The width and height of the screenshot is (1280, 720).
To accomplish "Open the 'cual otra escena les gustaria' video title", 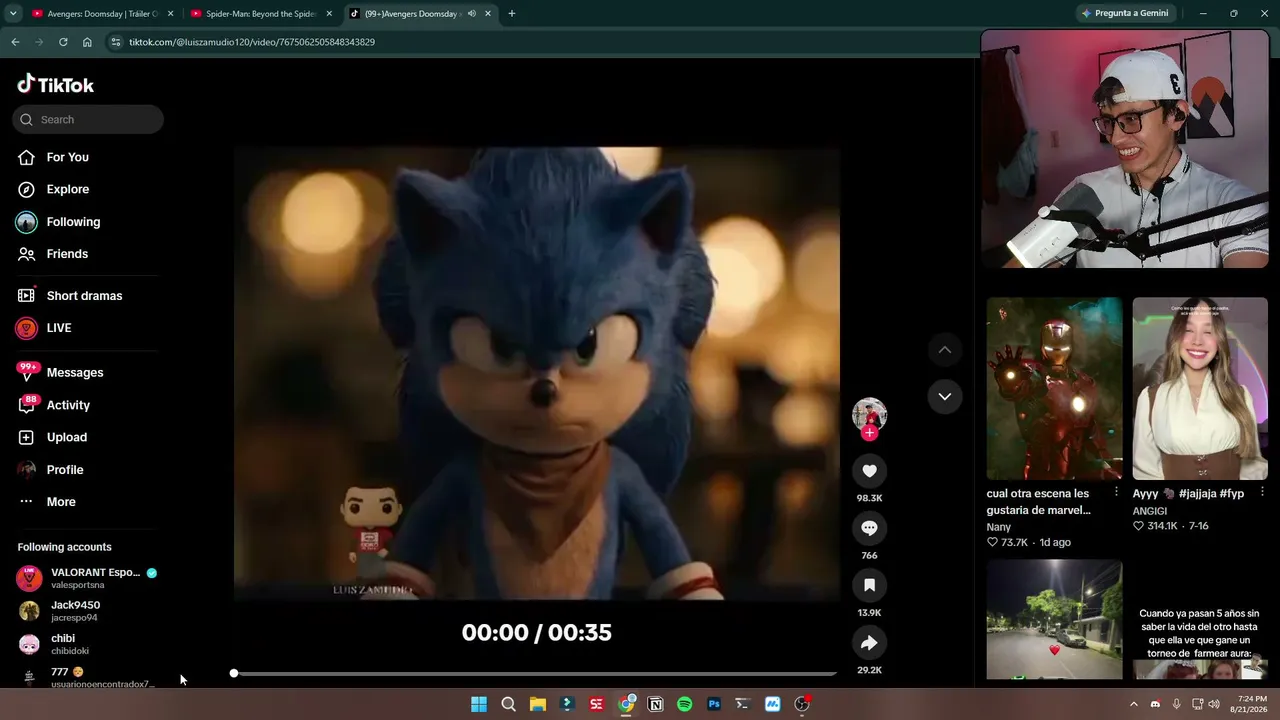I will pyautogui.click(x=1039, y=502).
